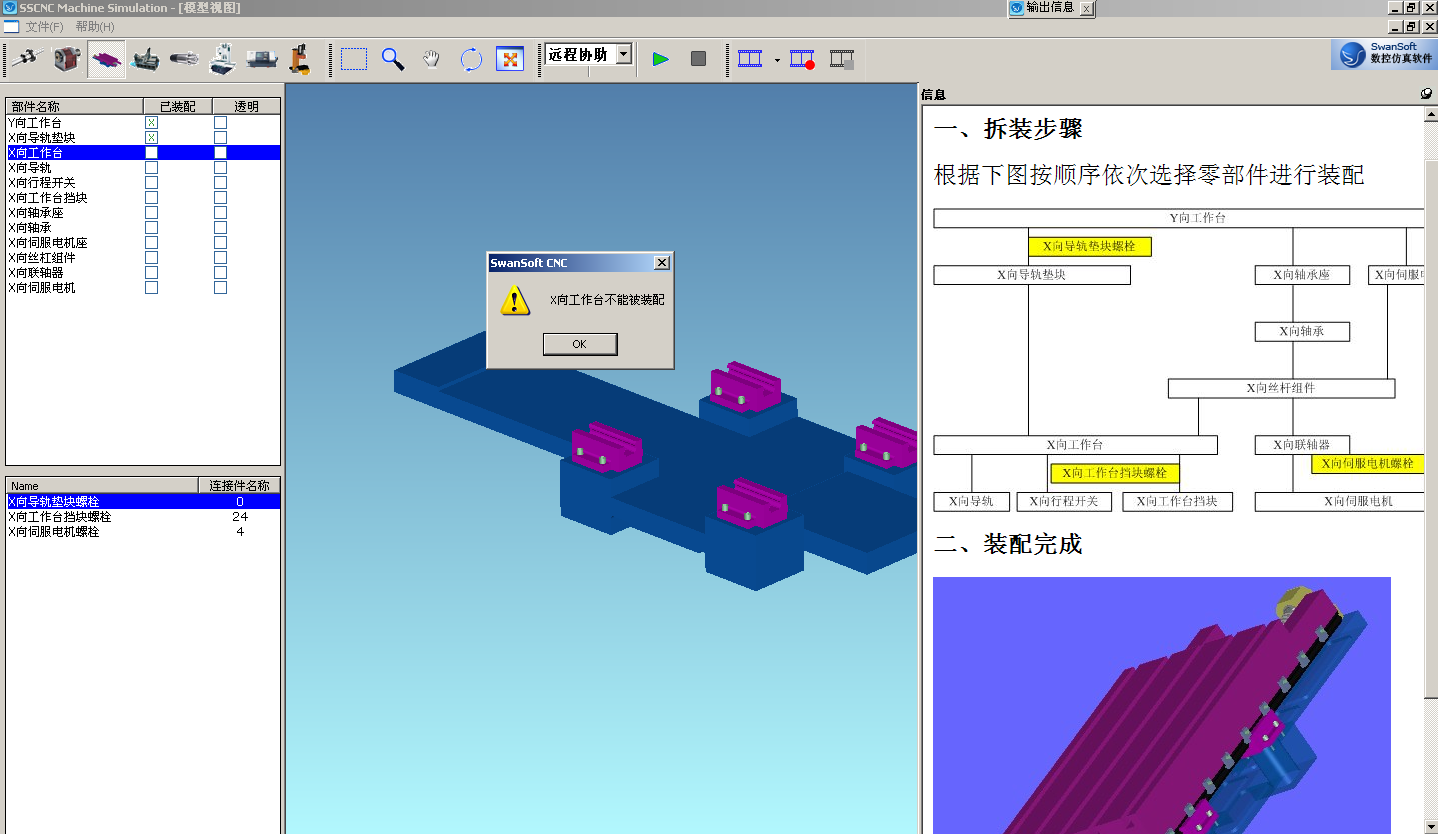
Task: Click the record video icon with red dot
Action: click(802, 60)
